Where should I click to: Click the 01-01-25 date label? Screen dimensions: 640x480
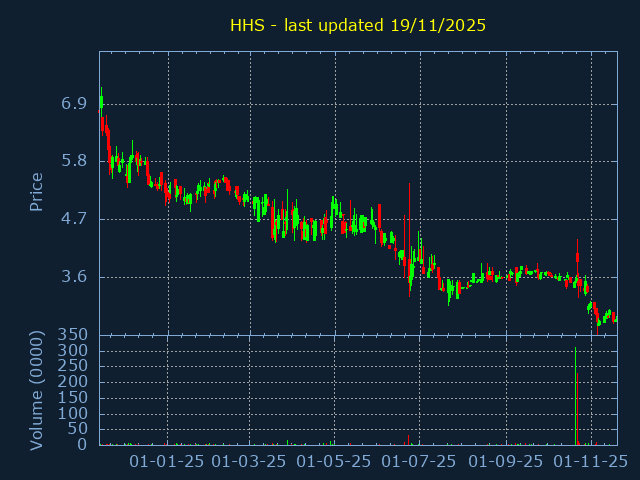167,461
